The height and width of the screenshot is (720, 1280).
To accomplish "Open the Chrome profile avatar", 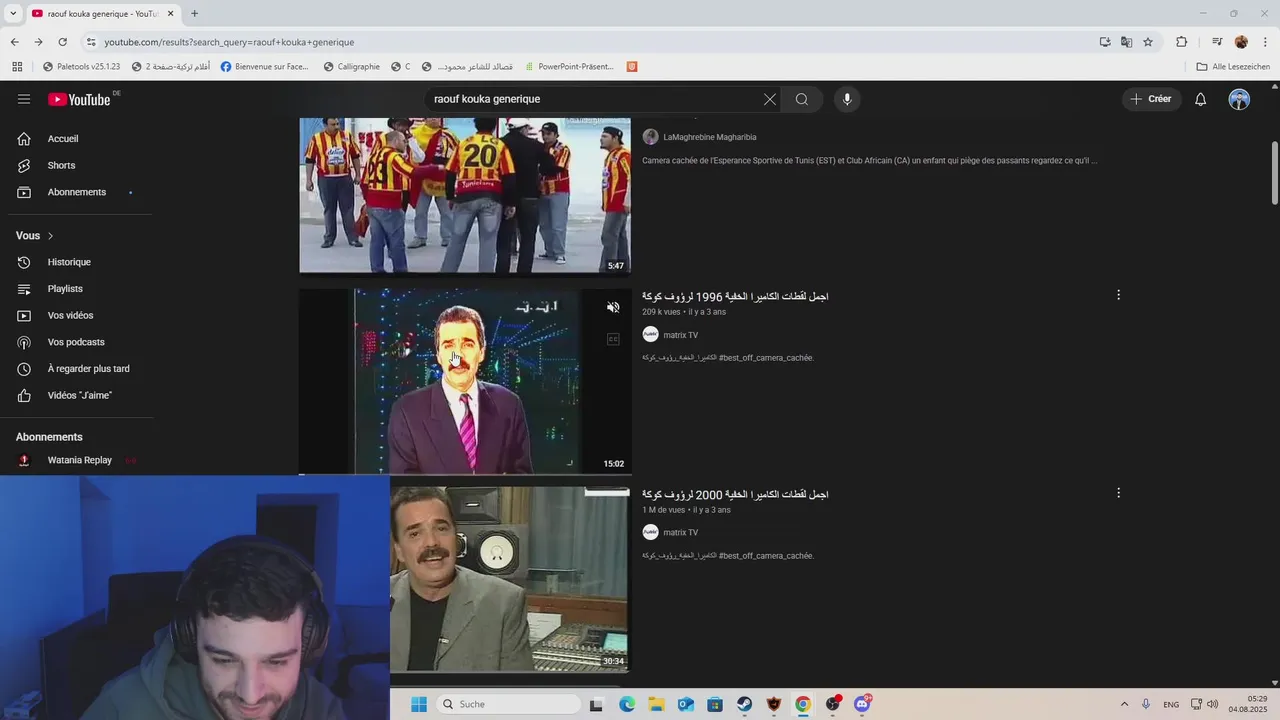I will (1241, 42).
